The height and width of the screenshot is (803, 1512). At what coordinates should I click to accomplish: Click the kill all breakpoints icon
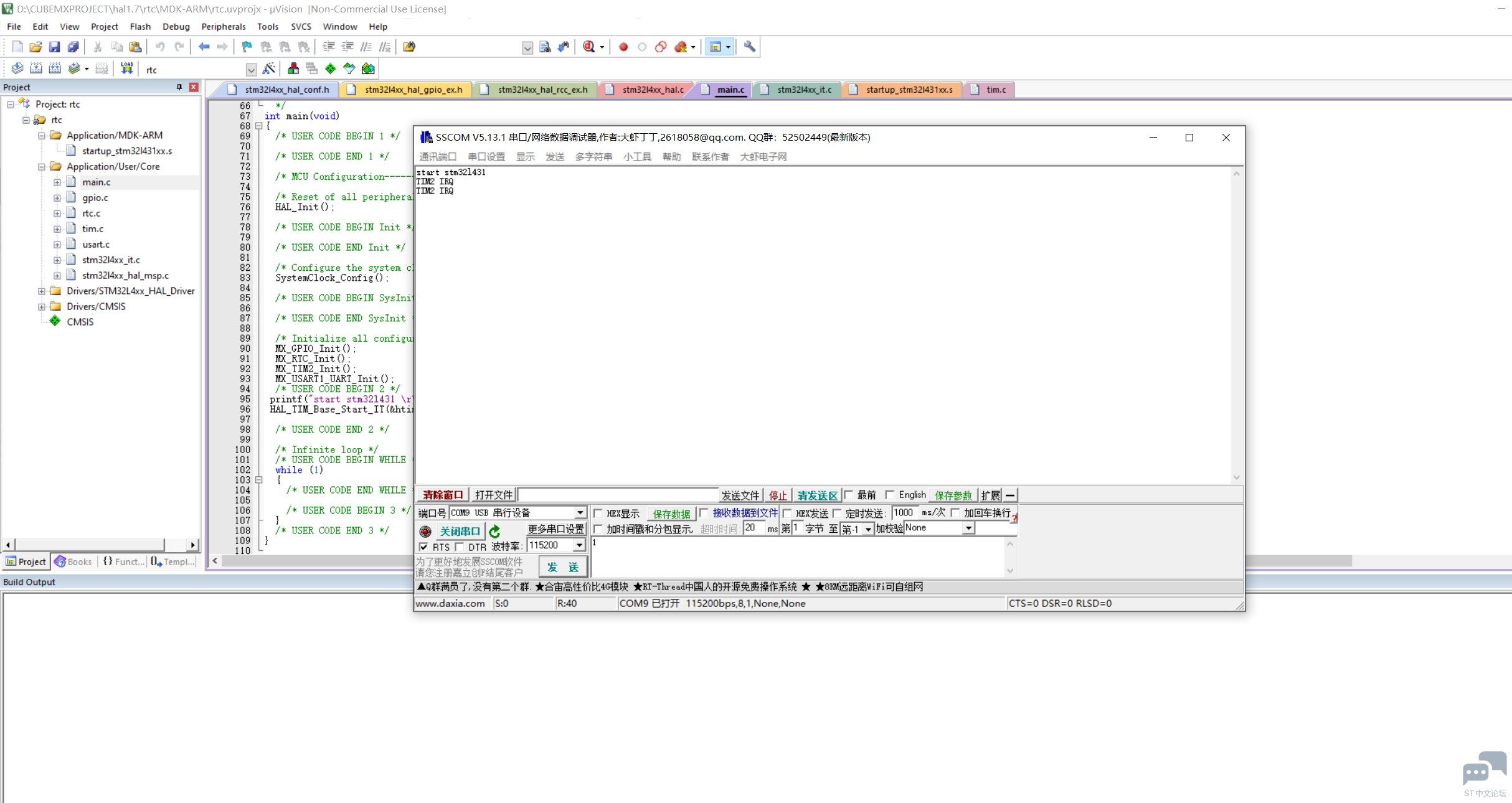pyautogui.click(x=681, y=47)
